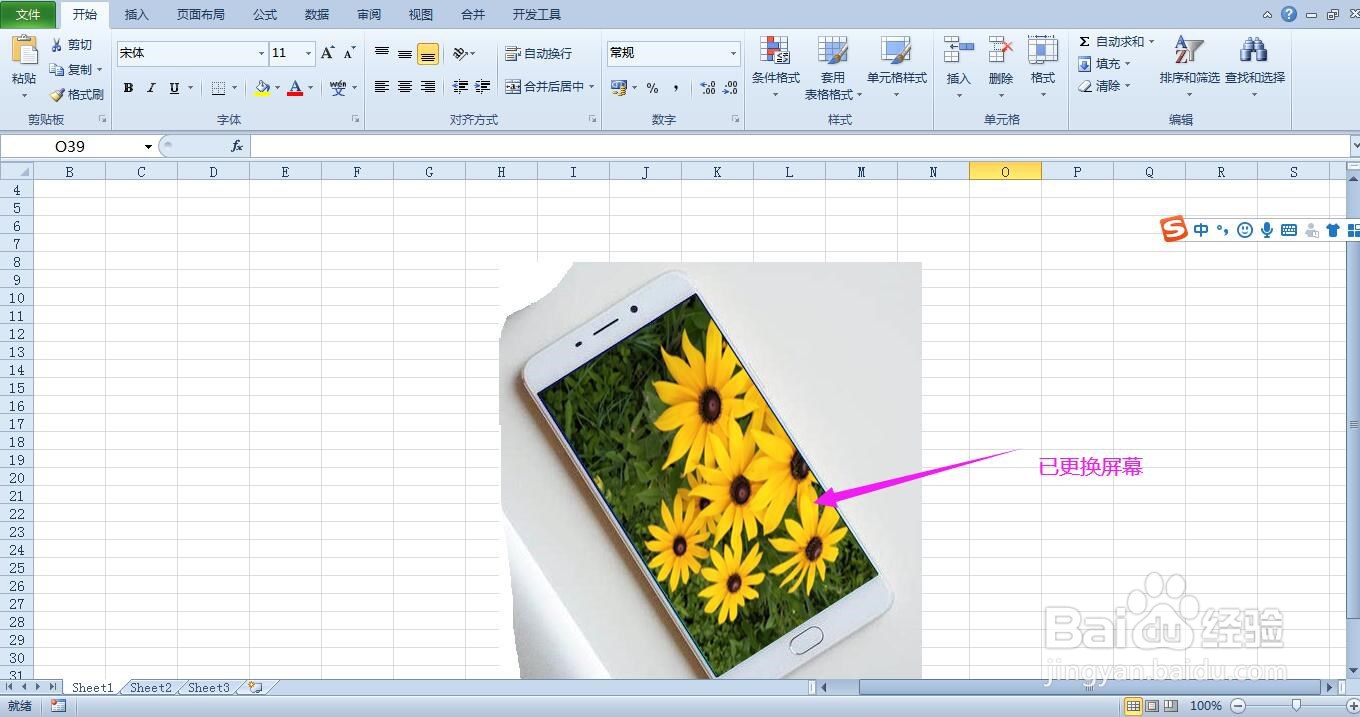Open the Clear (清除) menu
The width and height of the screenshot is (1360, 717).
[1104, 86]
